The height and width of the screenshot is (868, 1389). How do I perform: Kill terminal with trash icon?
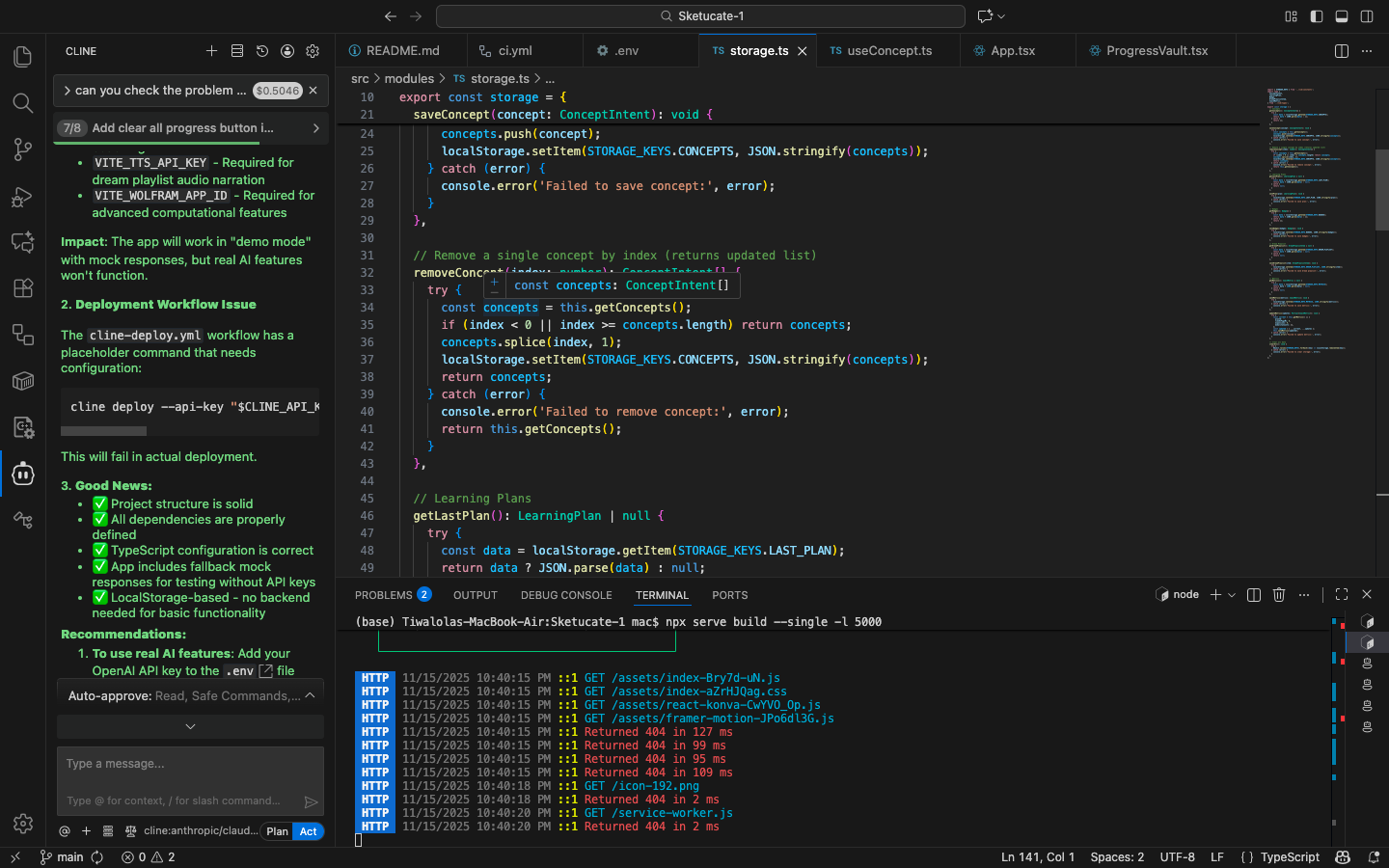pyautogui.click(x=1279, y=595)
